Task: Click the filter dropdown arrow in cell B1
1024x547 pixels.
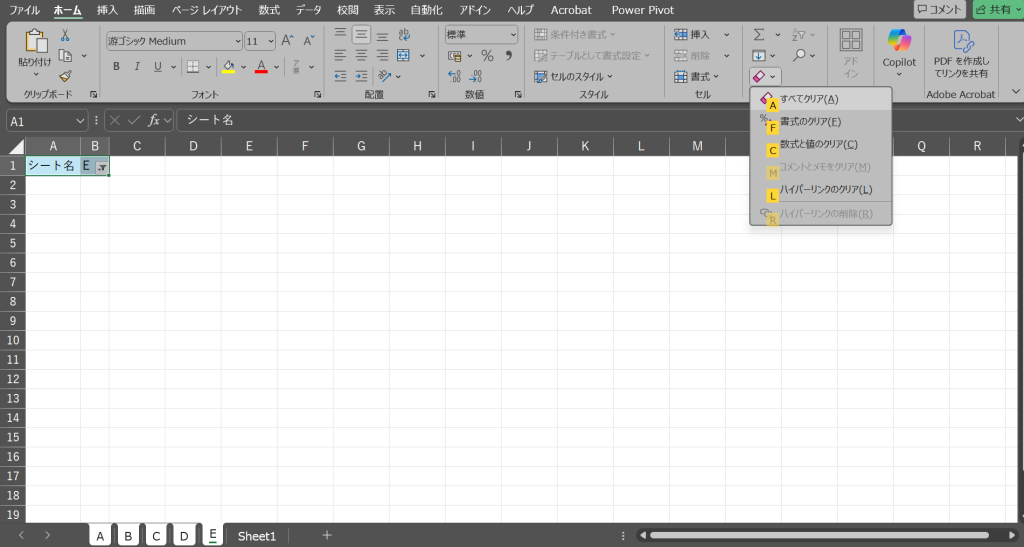Action: 101,167
